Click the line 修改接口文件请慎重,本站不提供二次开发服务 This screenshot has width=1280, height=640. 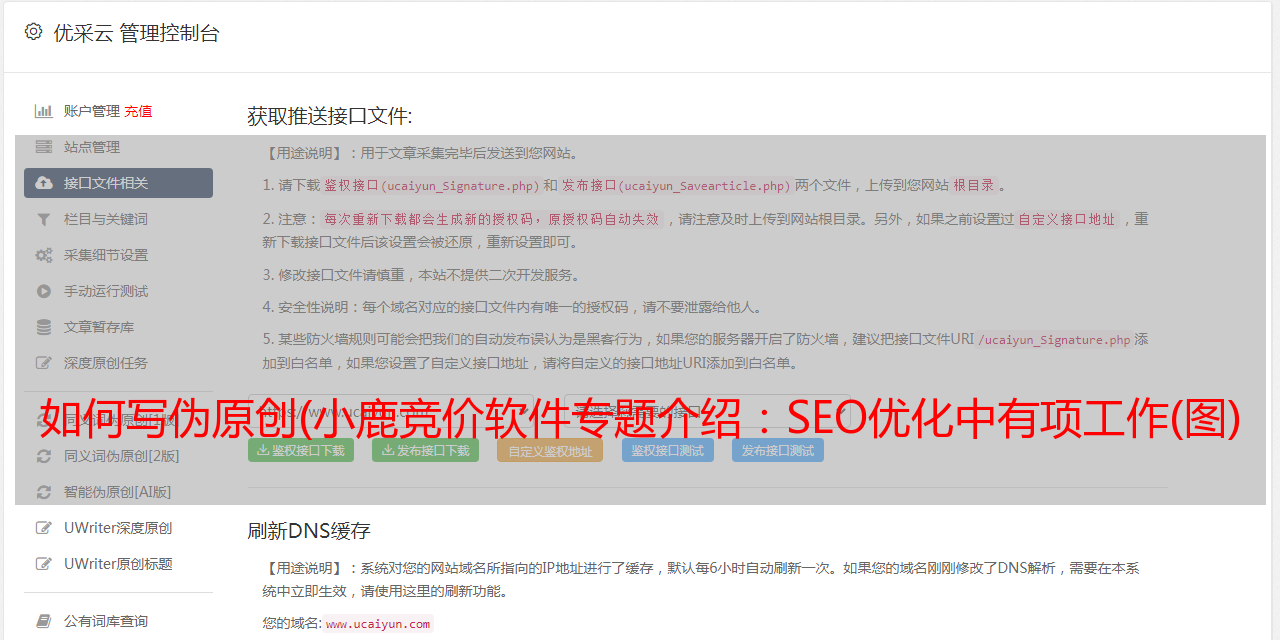click(421, 275)
